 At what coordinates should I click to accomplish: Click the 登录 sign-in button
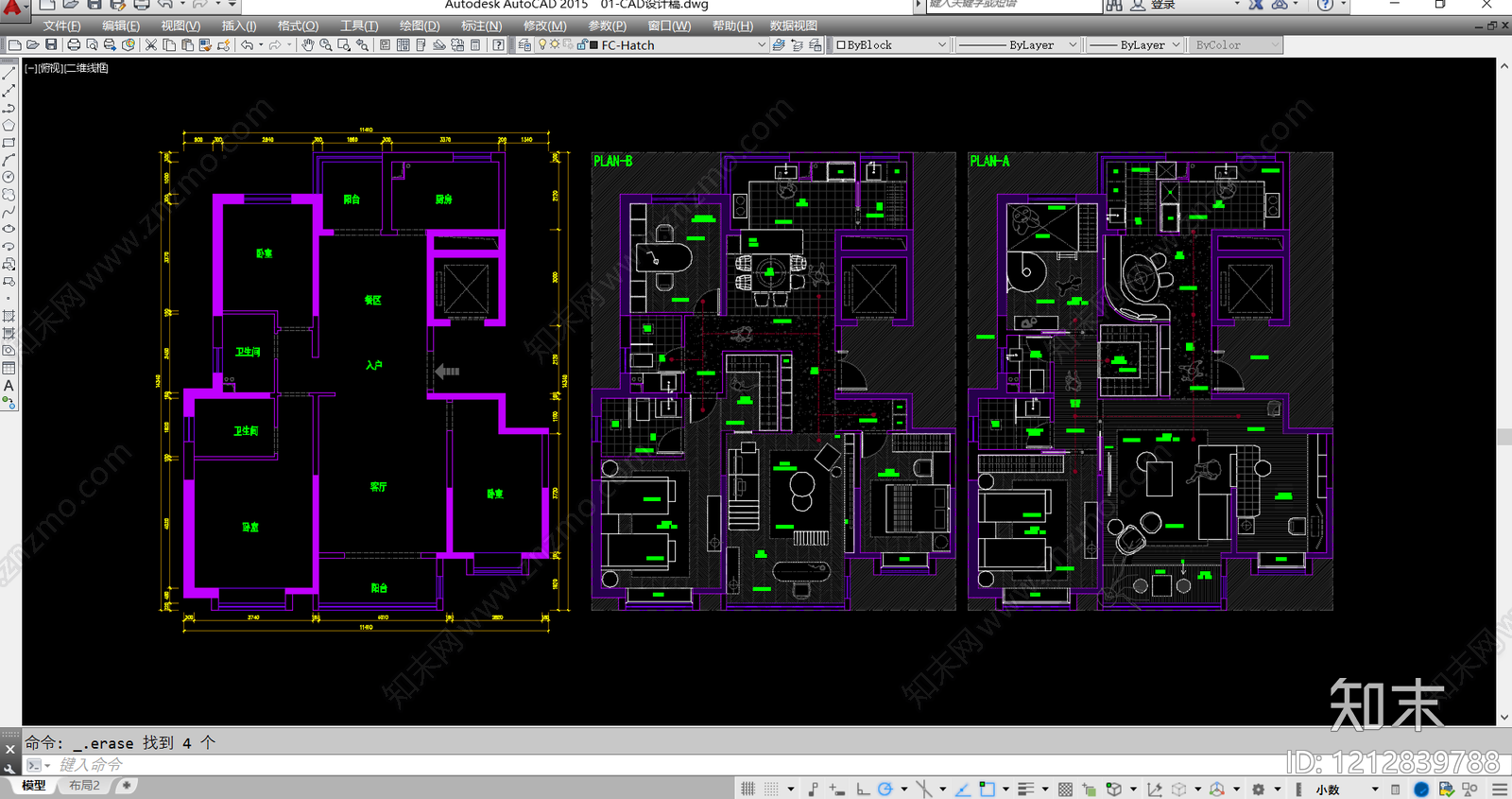(x=1162, y=5)
